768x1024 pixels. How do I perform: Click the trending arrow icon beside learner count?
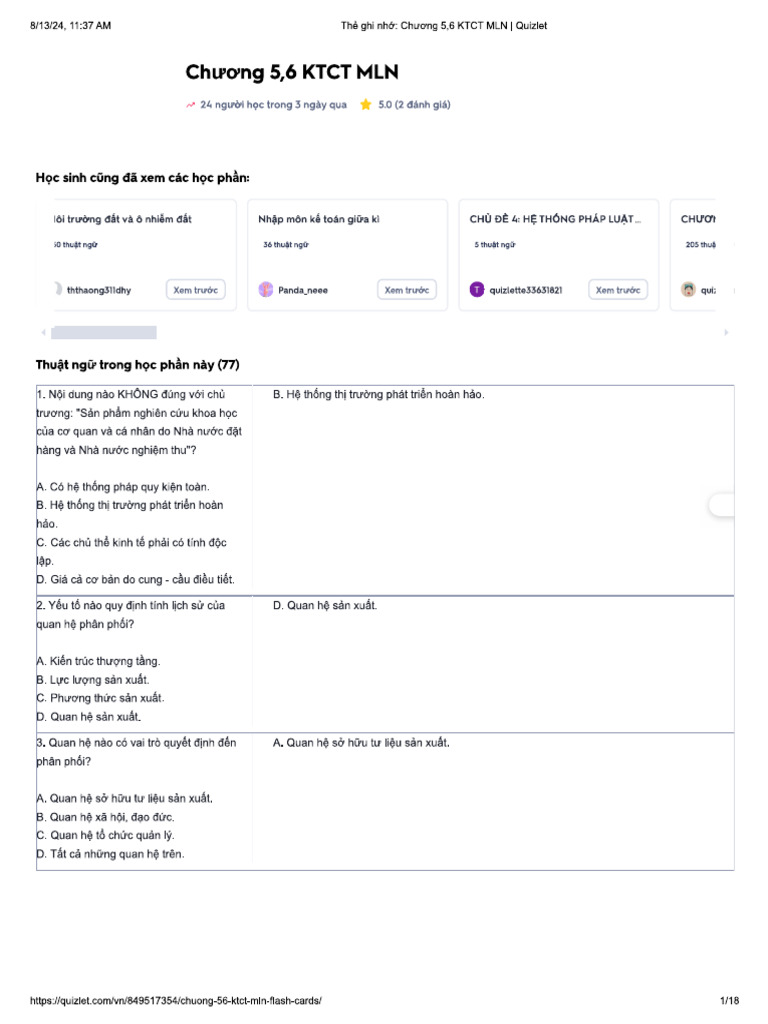[191, 104]
